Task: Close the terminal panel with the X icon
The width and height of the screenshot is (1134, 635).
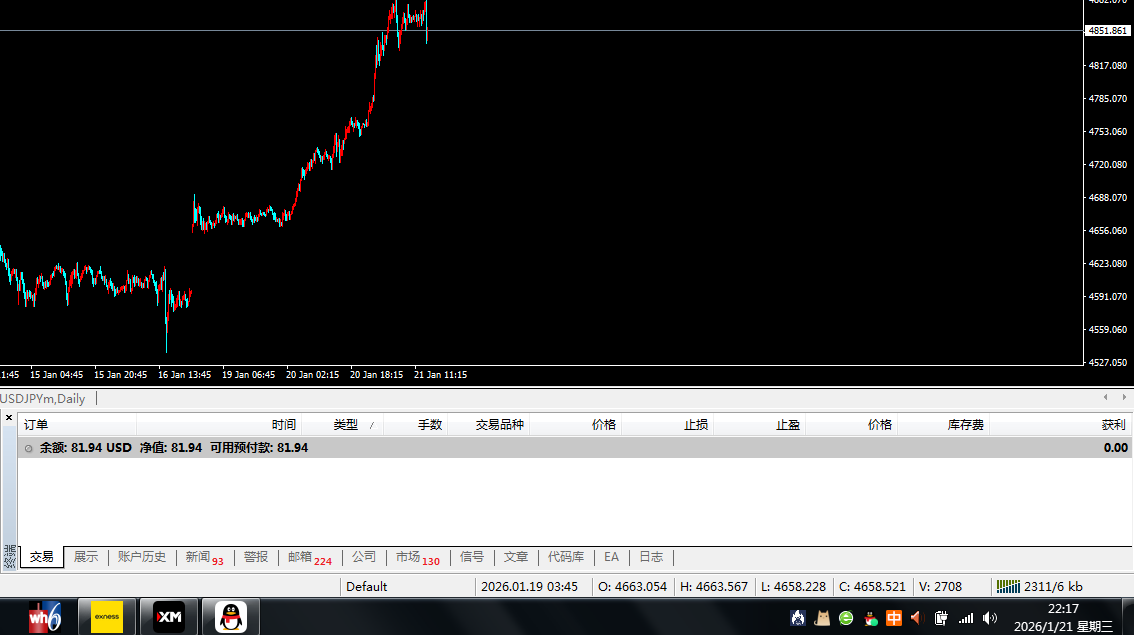Action: point(9,418)
